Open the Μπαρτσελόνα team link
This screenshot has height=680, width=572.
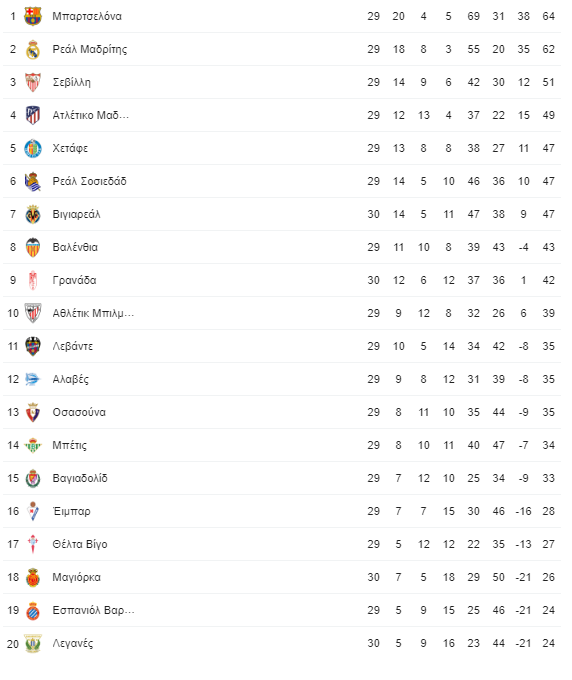87,16
